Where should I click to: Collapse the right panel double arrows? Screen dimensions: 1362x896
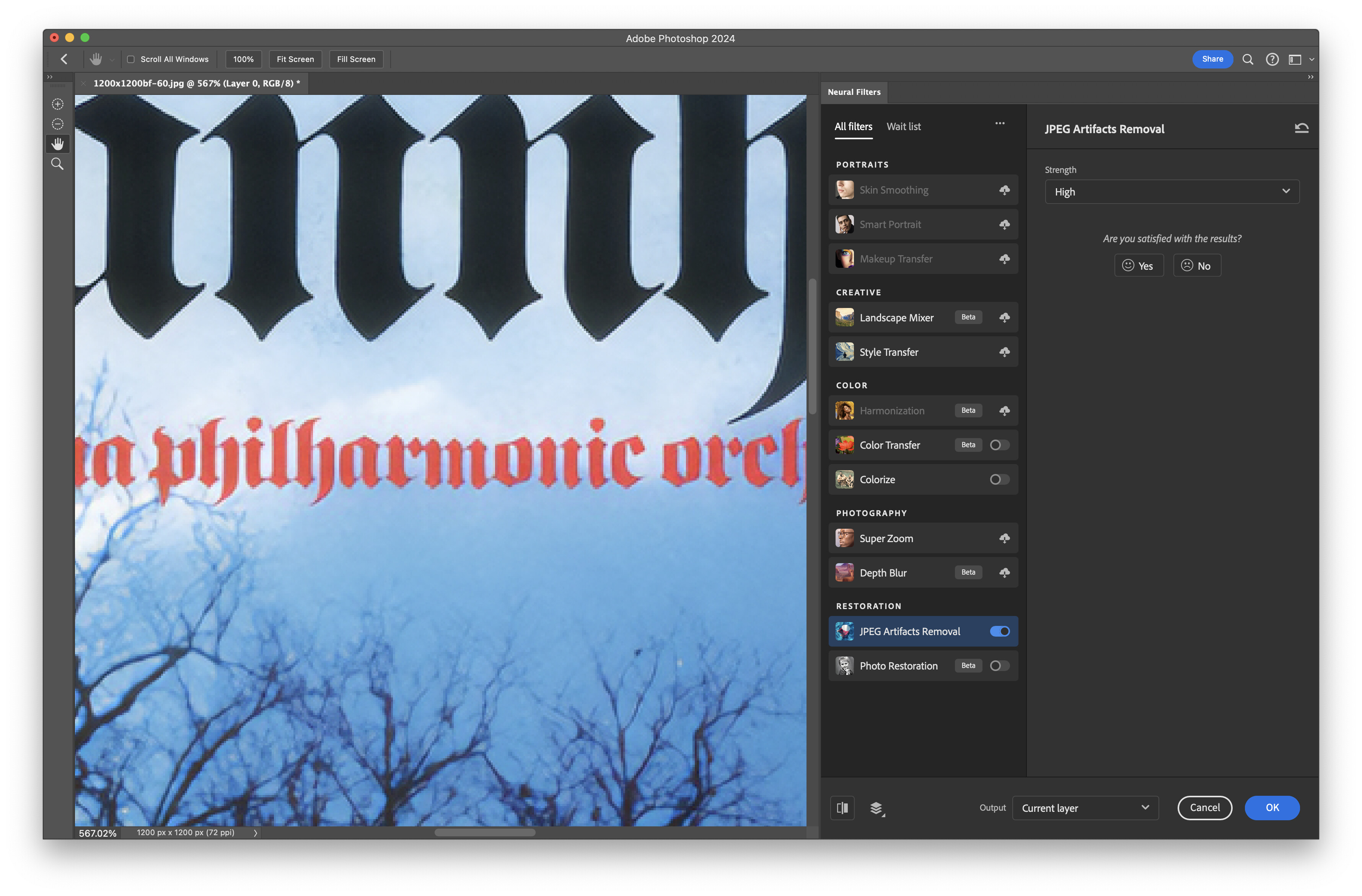1310,77
